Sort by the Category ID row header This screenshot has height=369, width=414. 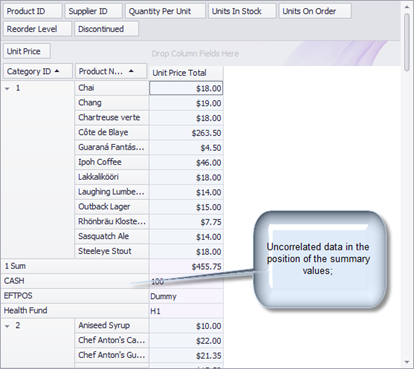point(38,71)
